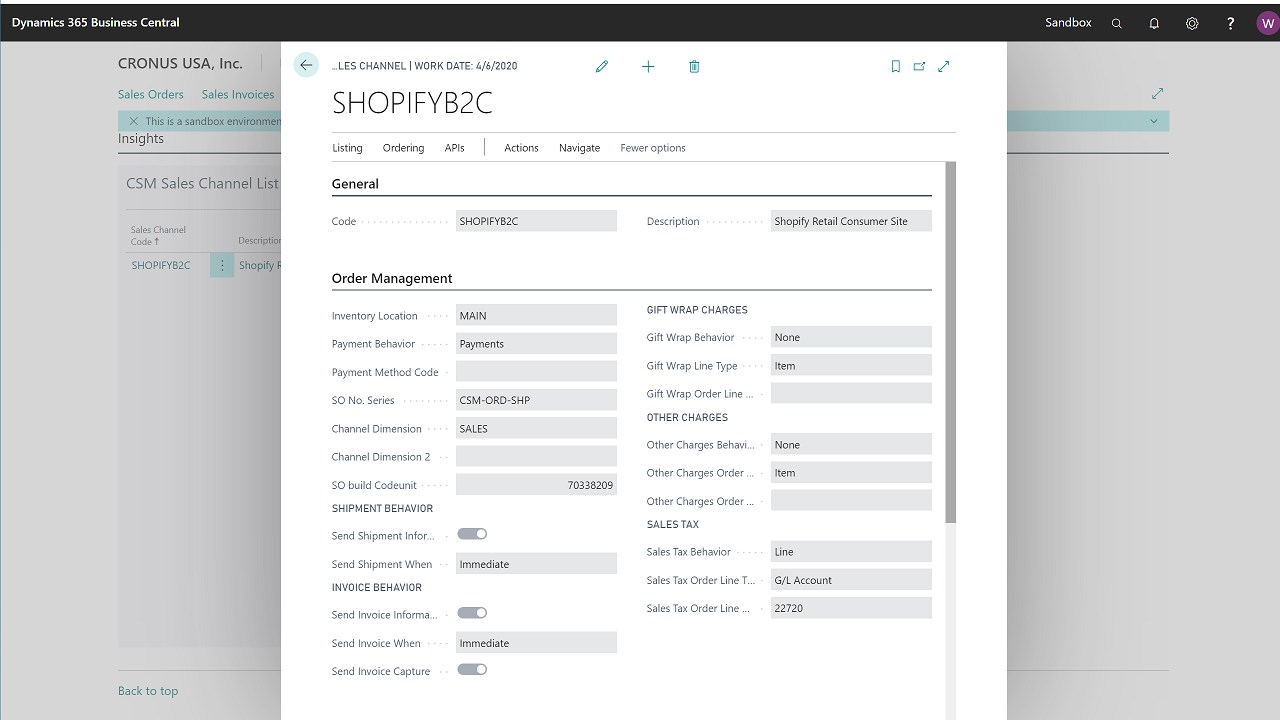Create a new record with plus icon
The width and height of the screenshot is (1280, 720).
pyautogui.click(x=648, y=66)
